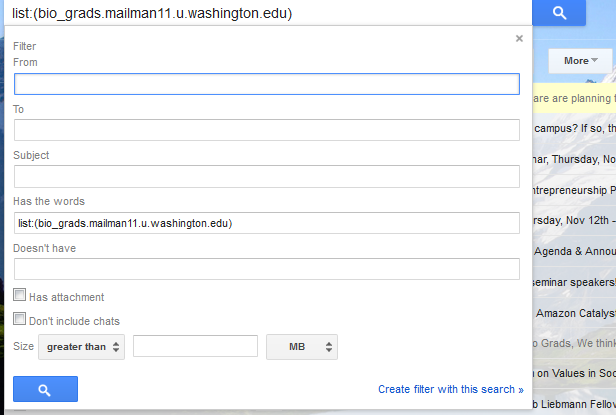Click into the To field
Image resolution: width=616 pixels, height=415 pixels.
point(266,130)
